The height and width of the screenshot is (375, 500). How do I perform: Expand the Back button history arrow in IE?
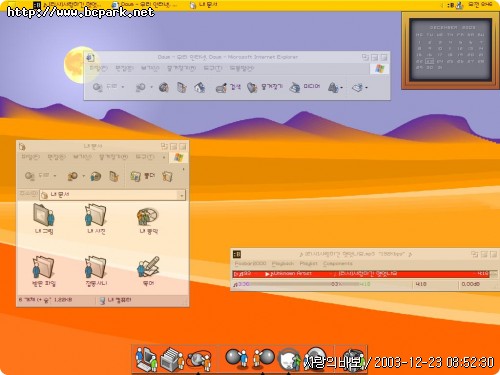pos(123,87)
